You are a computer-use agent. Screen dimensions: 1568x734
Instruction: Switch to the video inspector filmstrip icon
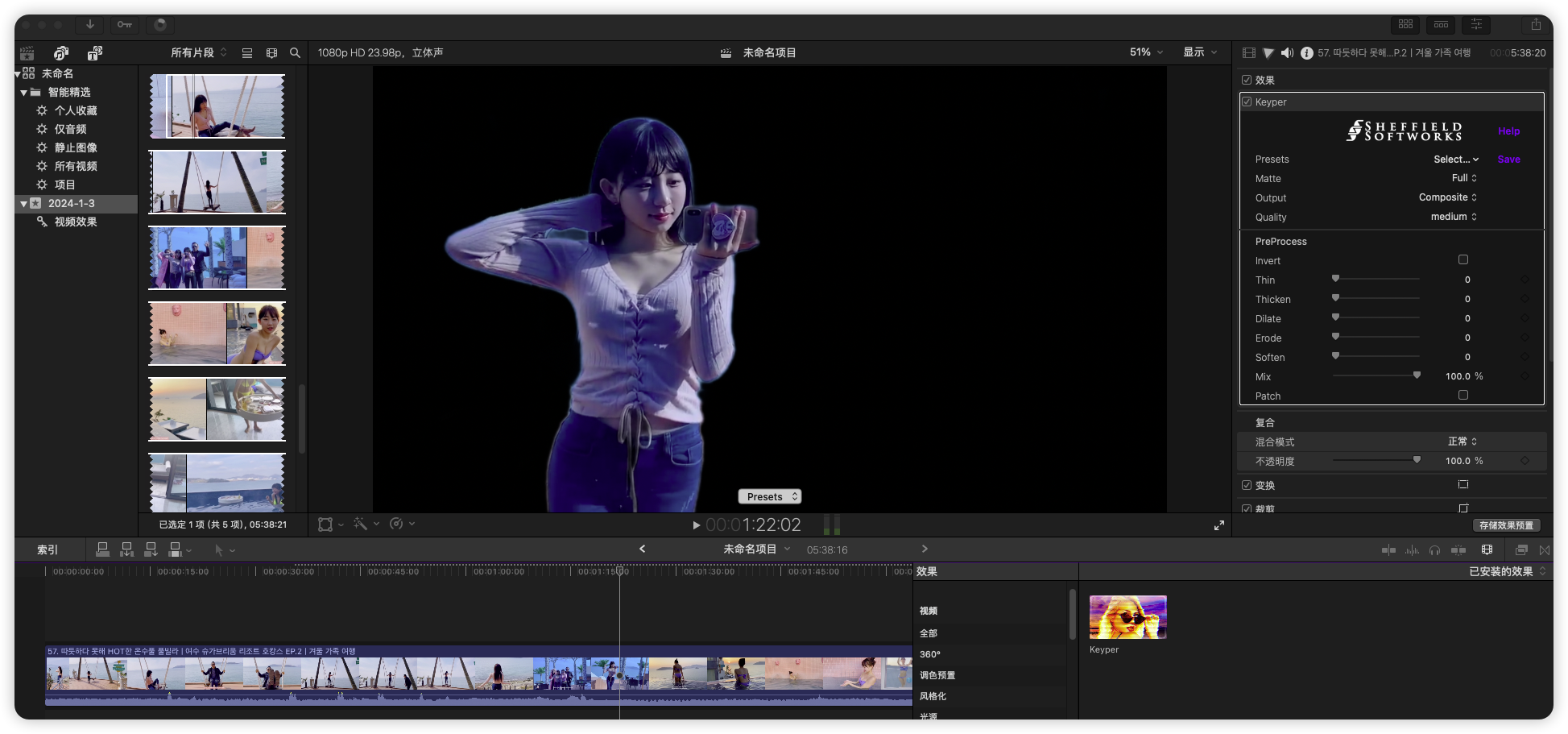point(1249,53)
